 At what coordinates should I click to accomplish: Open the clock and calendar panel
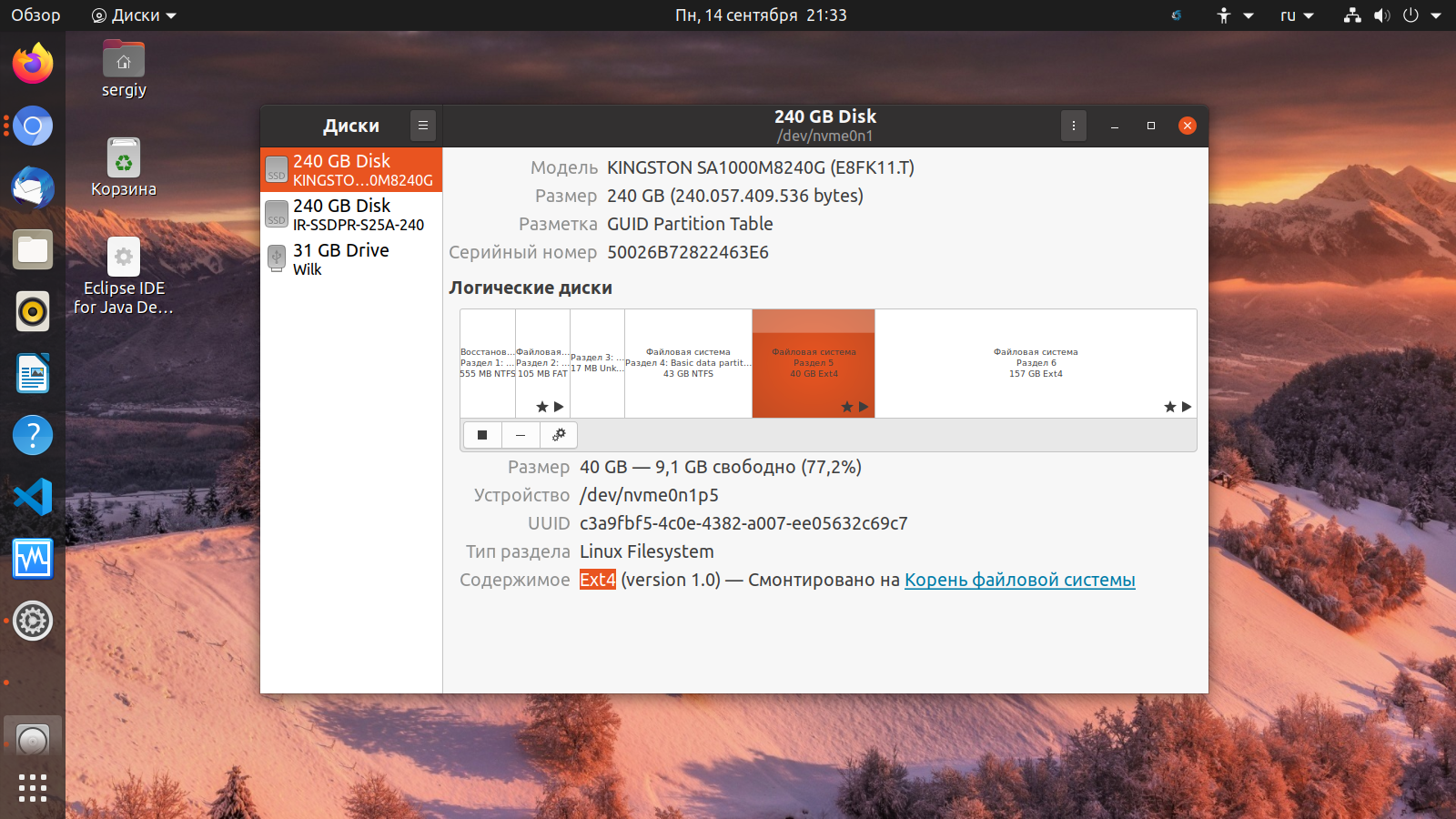[761, 15]
